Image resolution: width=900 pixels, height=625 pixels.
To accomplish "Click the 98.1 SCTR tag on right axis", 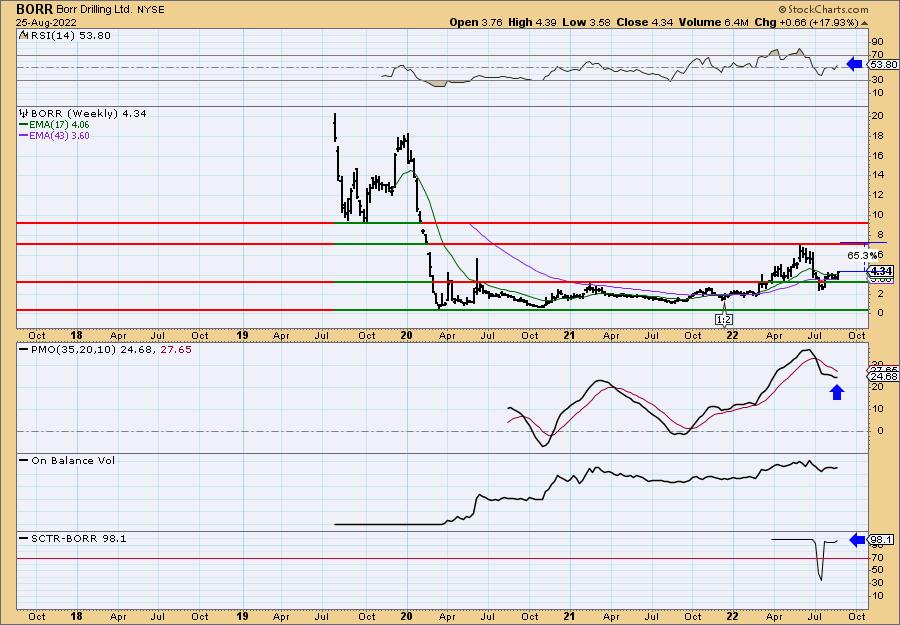I will coord(882,539).
